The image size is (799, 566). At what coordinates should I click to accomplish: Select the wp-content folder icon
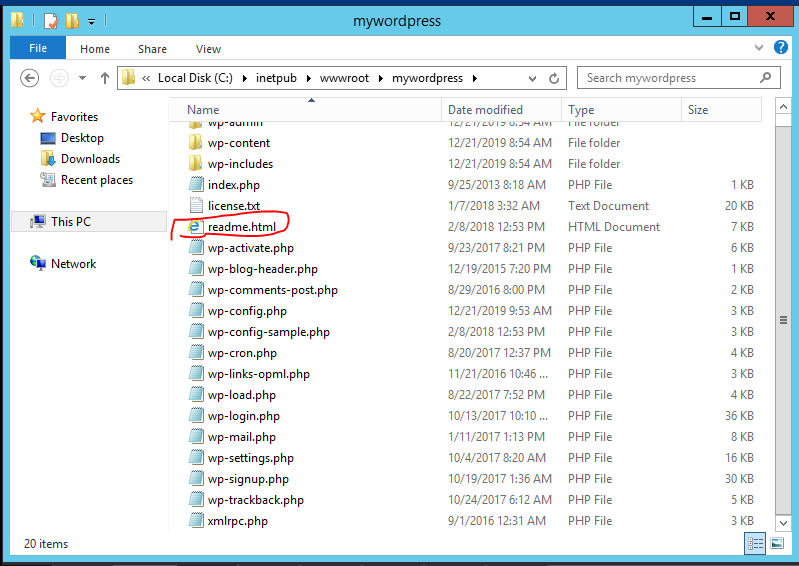click(195, 143)
